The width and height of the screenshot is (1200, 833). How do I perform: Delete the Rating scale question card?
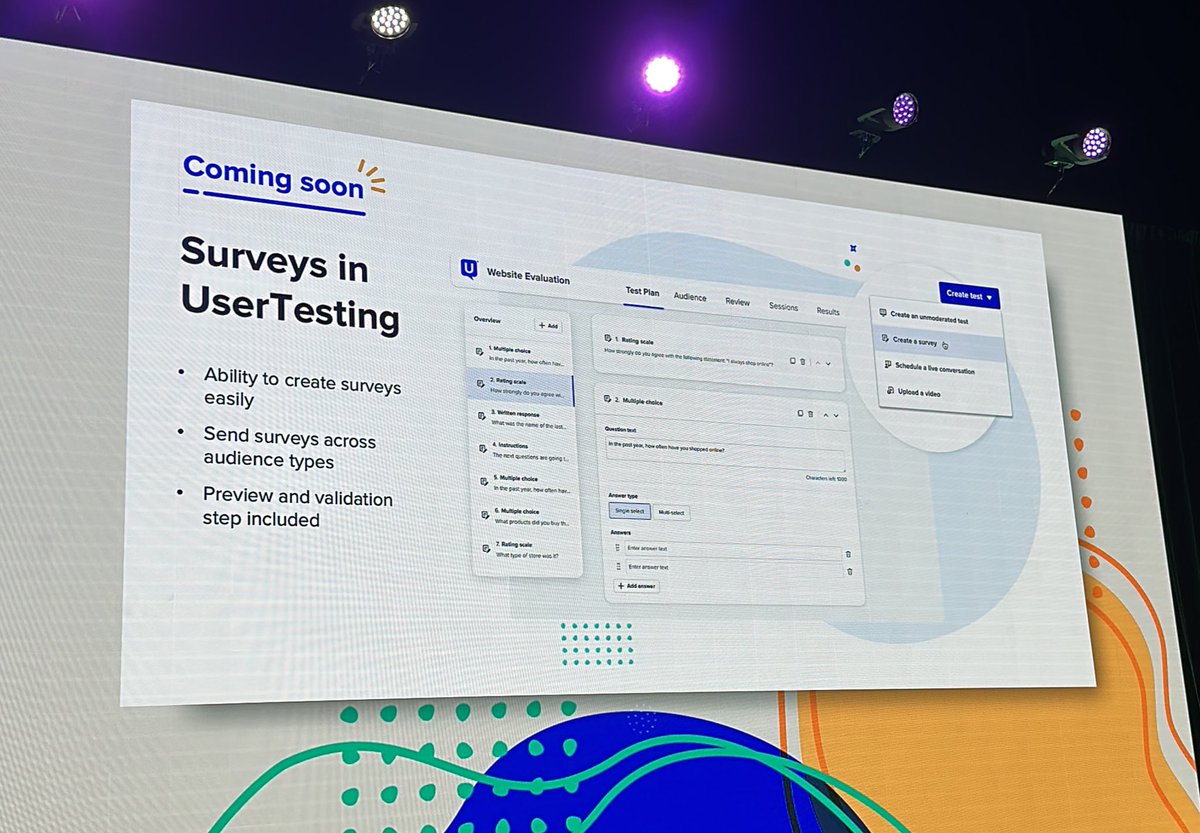click(802, 361)
